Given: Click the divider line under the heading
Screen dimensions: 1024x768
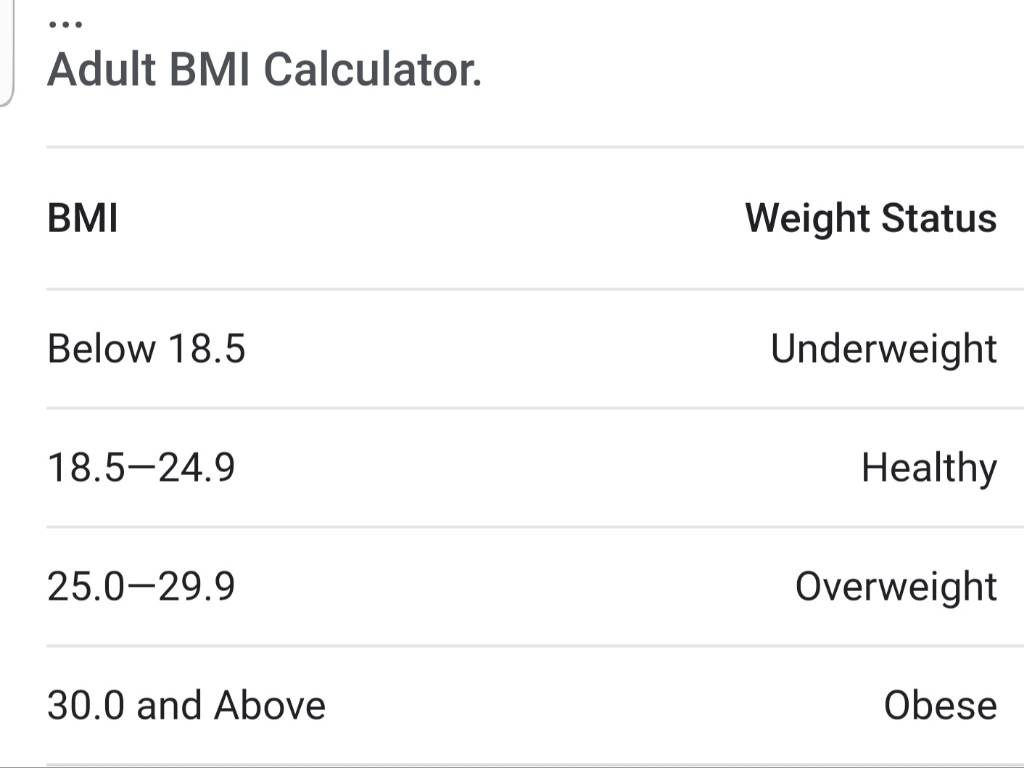Looking at the screenshot, I should 535,147.
